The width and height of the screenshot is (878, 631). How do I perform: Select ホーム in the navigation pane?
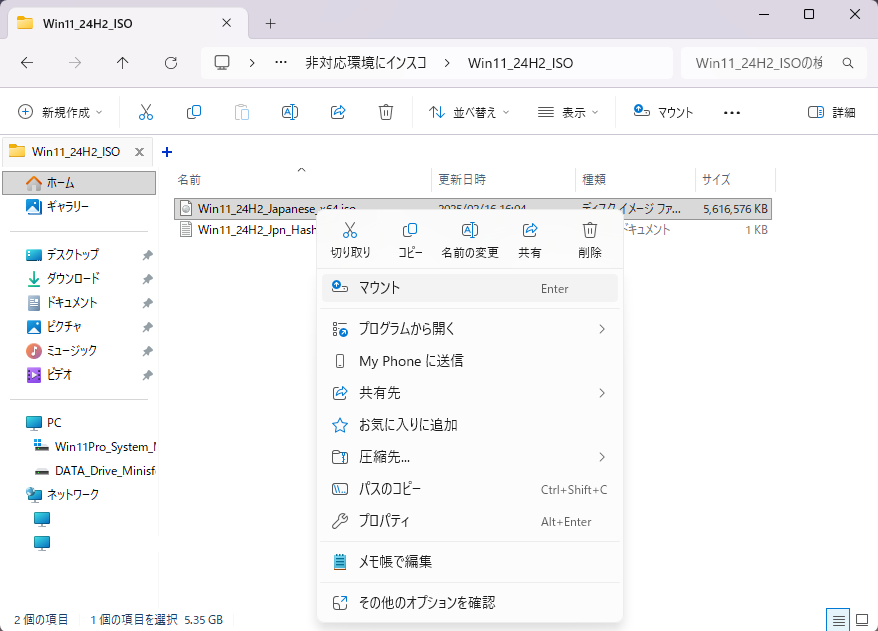click(x=79, y=183)
